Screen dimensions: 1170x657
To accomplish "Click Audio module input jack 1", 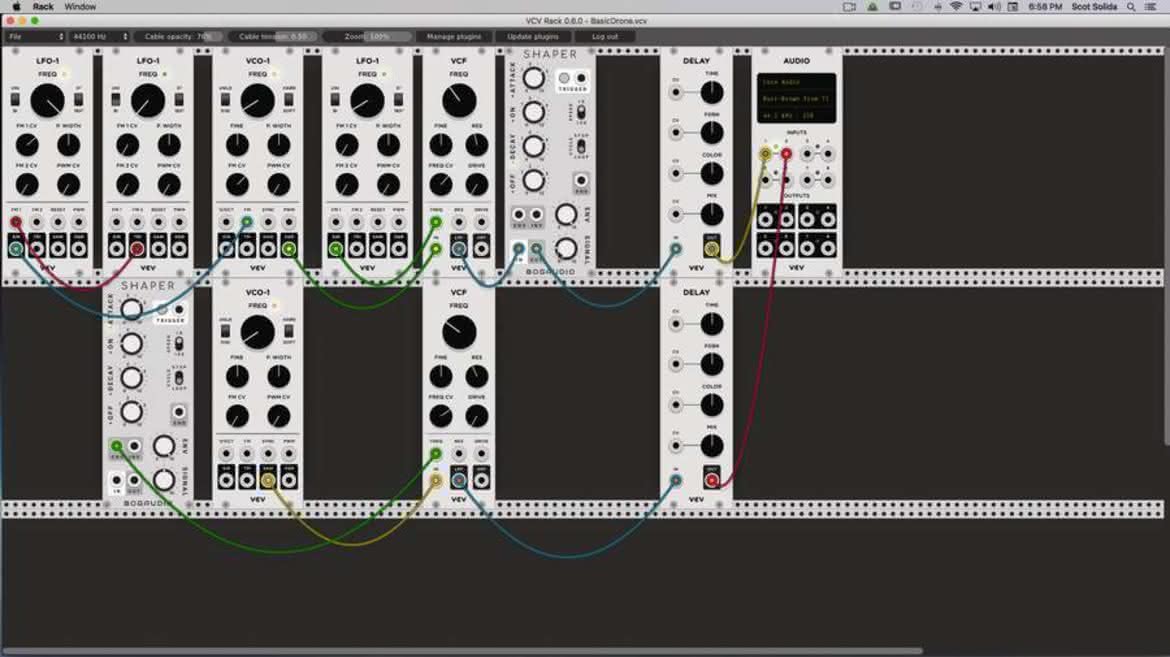I will (x=765, y=154).
